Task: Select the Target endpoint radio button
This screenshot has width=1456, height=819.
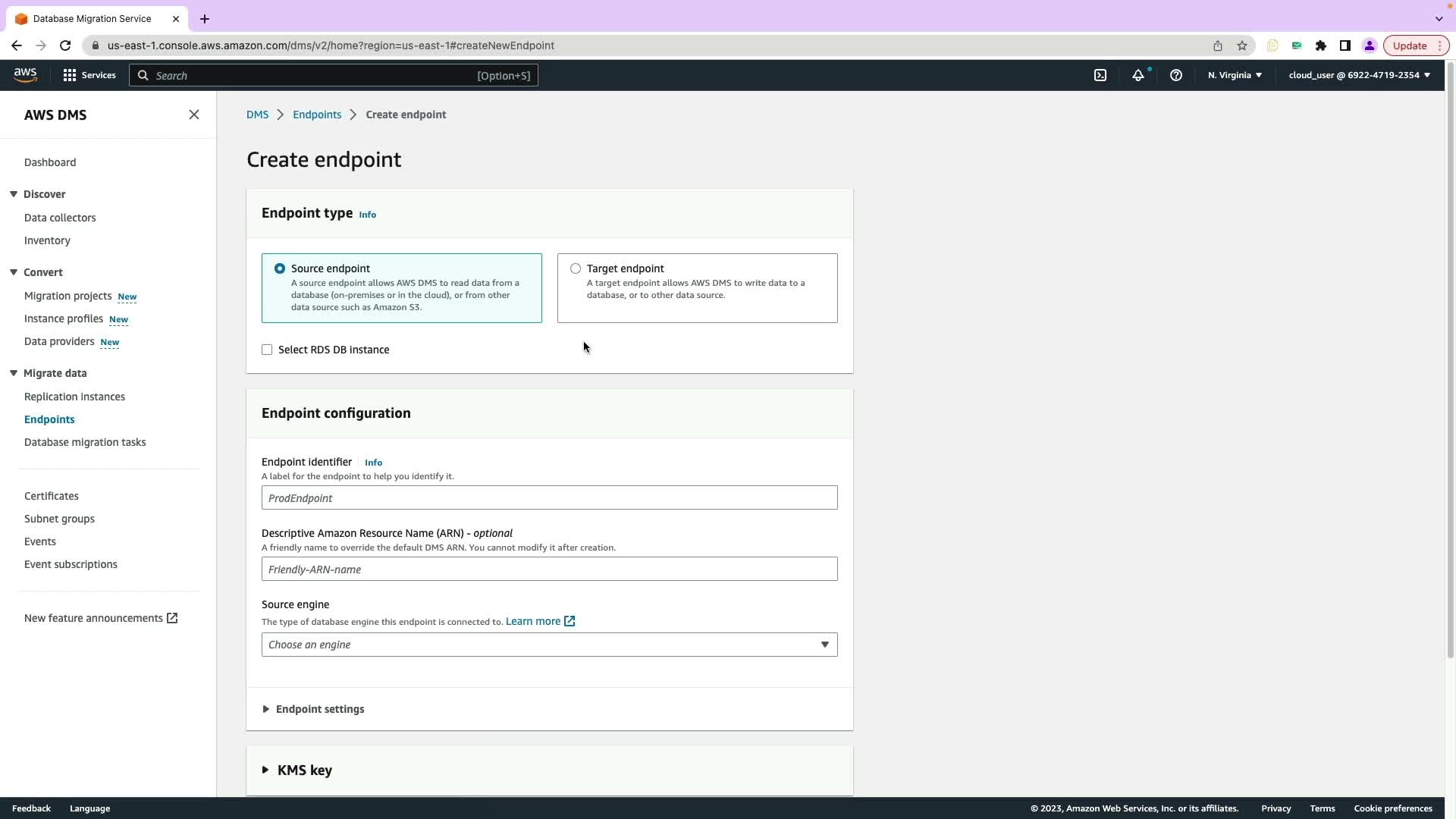Action: (576, 268)
